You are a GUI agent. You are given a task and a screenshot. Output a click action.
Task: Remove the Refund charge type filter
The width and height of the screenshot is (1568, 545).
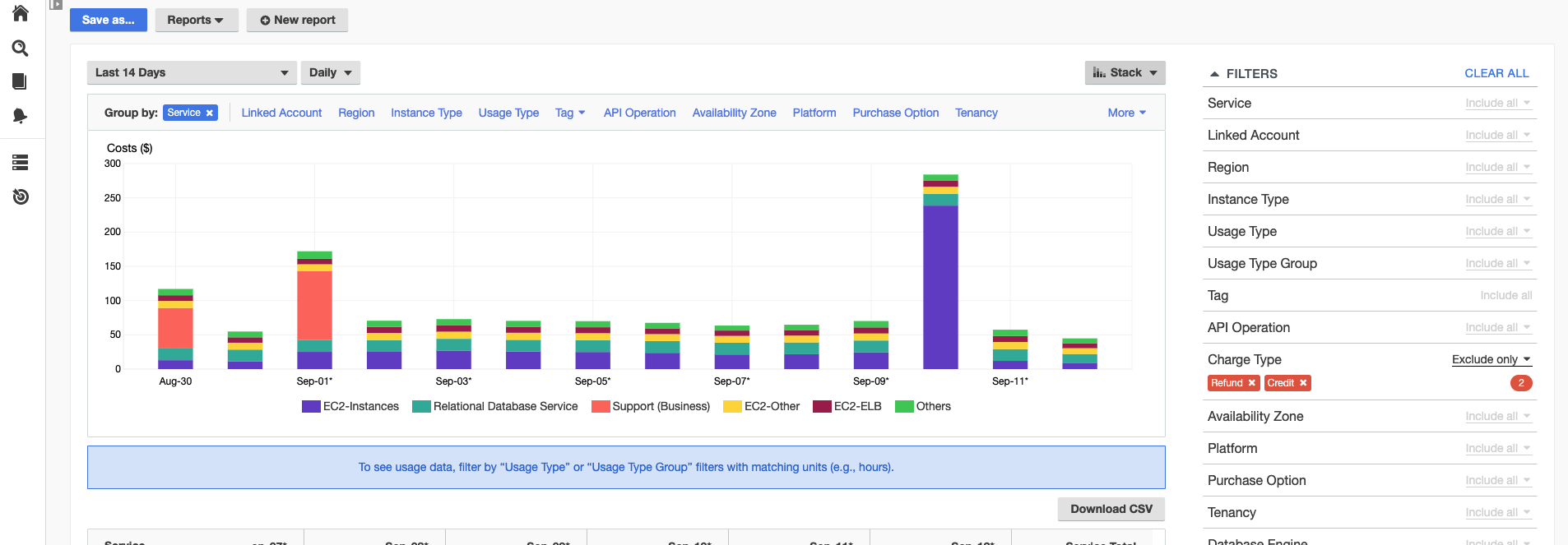(x=1251, y=383)
